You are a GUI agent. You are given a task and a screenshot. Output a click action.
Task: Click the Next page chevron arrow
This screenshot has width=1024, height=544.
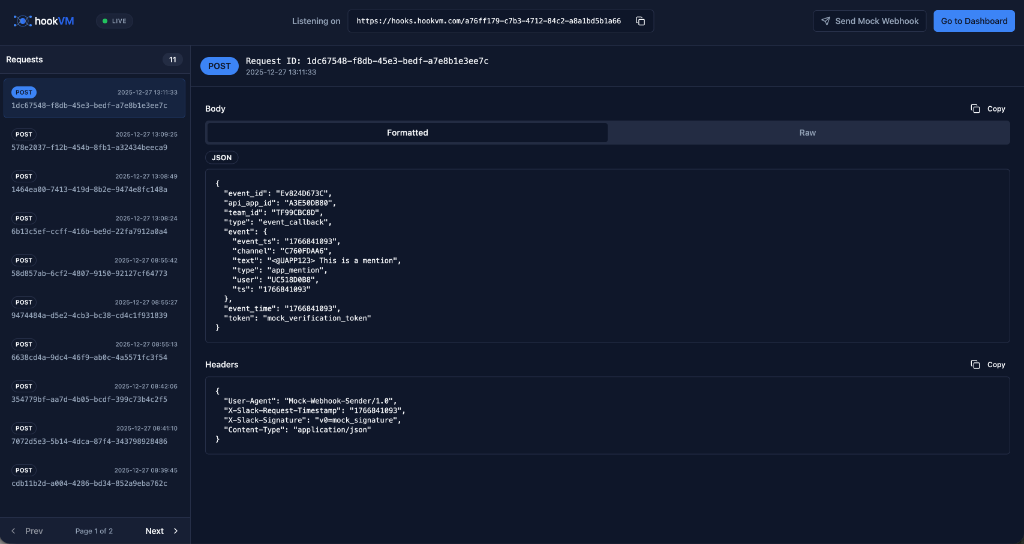(x=176, y=531)
